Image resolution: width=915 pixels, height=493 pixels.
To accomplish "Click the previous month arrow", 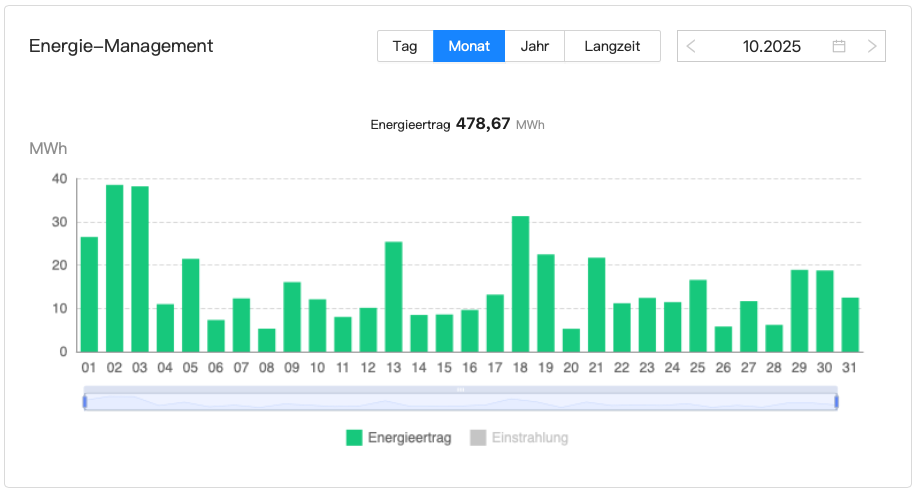I will point(691,46).
